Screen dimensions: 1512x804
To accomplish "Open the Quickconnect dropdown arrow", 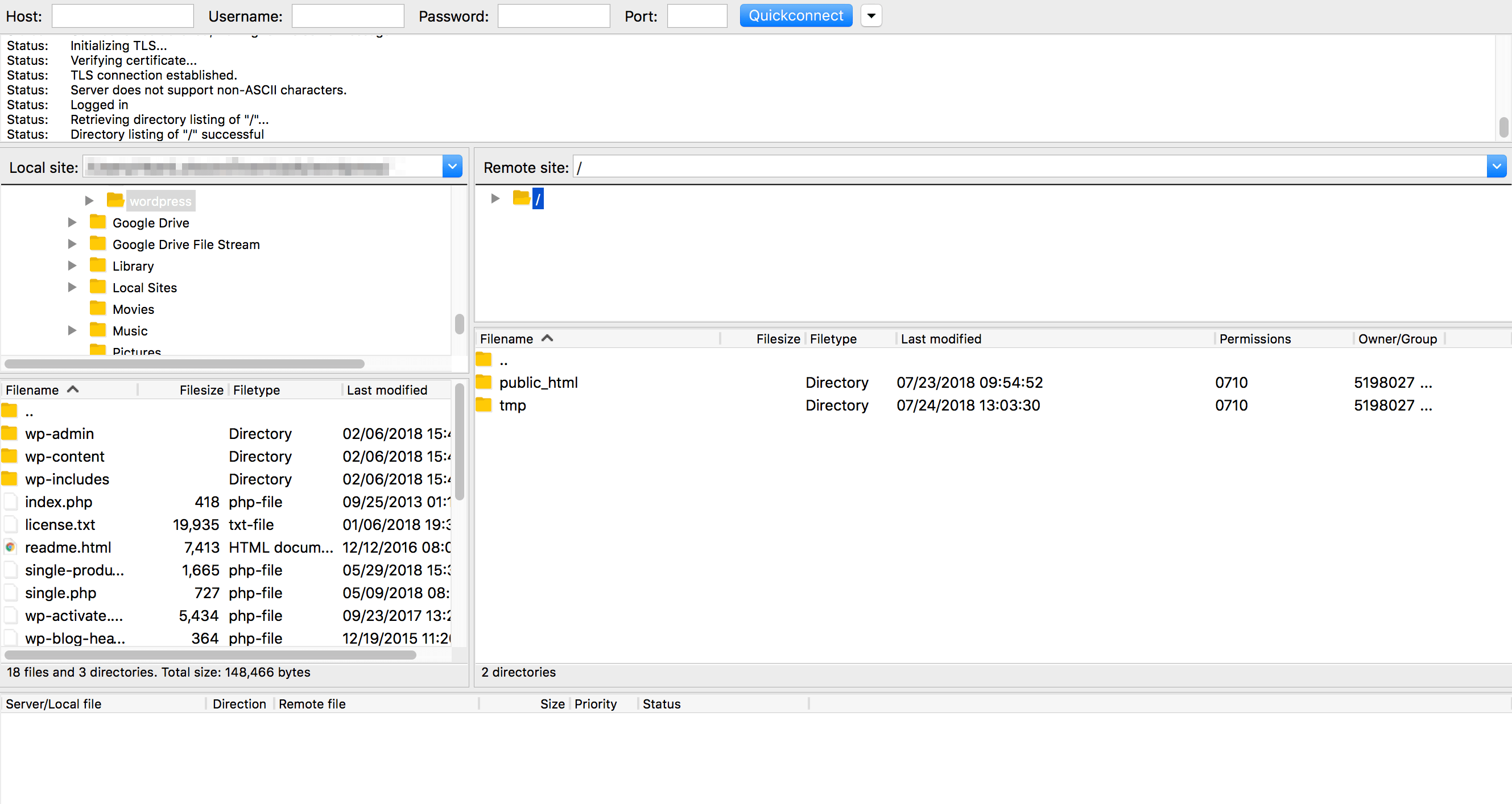I will [871, 15].
